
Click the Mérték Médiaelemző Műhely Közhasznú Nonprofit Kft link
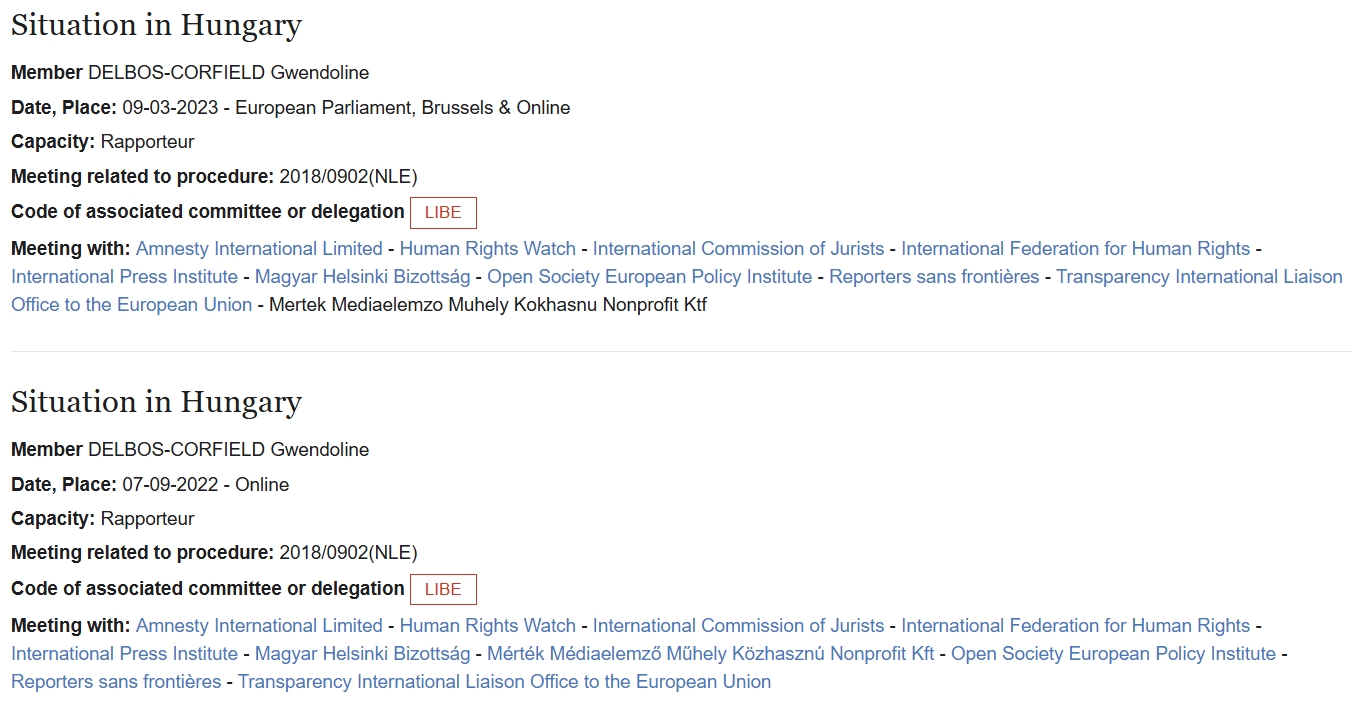click(x=710, y=654)
